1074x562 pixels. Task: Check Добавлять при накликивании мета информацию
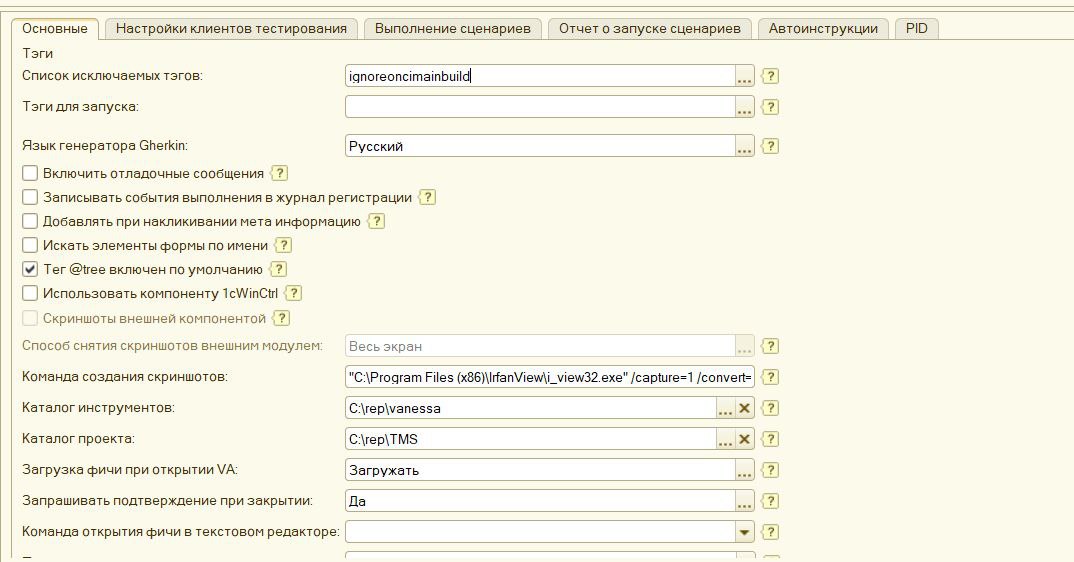click(x=29, y=221)
